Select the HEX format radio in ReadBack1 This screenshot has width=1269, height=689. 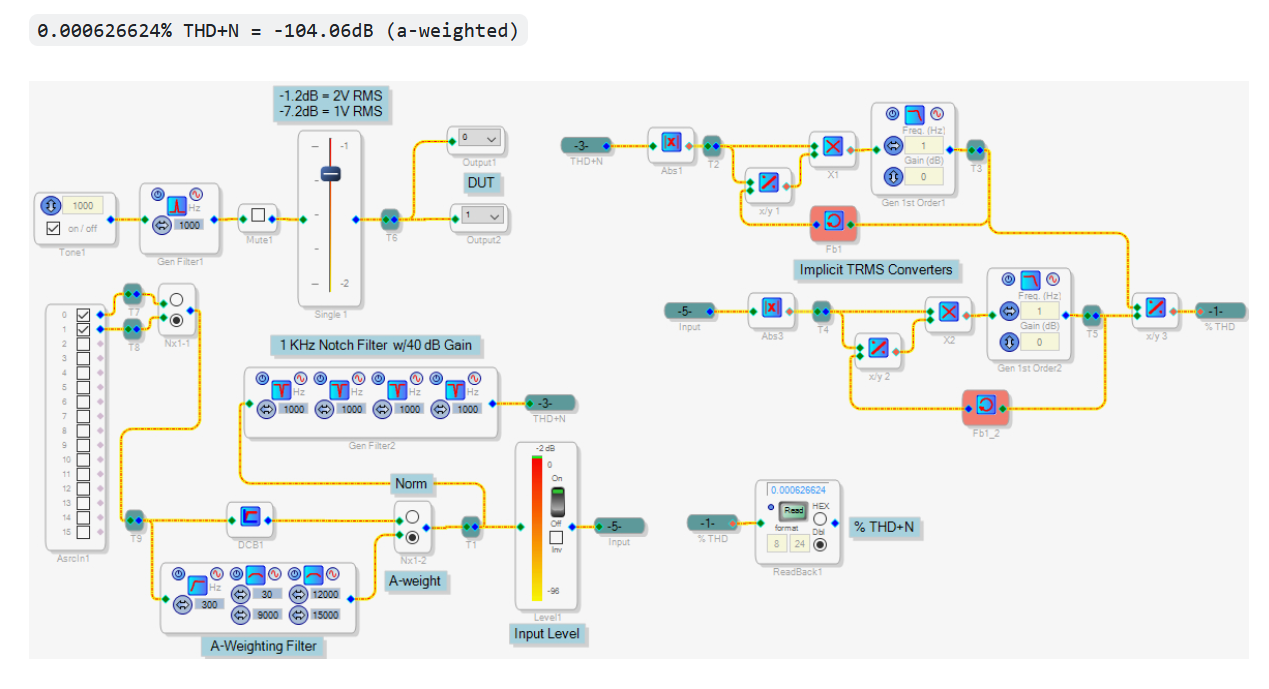coord(820,519)
